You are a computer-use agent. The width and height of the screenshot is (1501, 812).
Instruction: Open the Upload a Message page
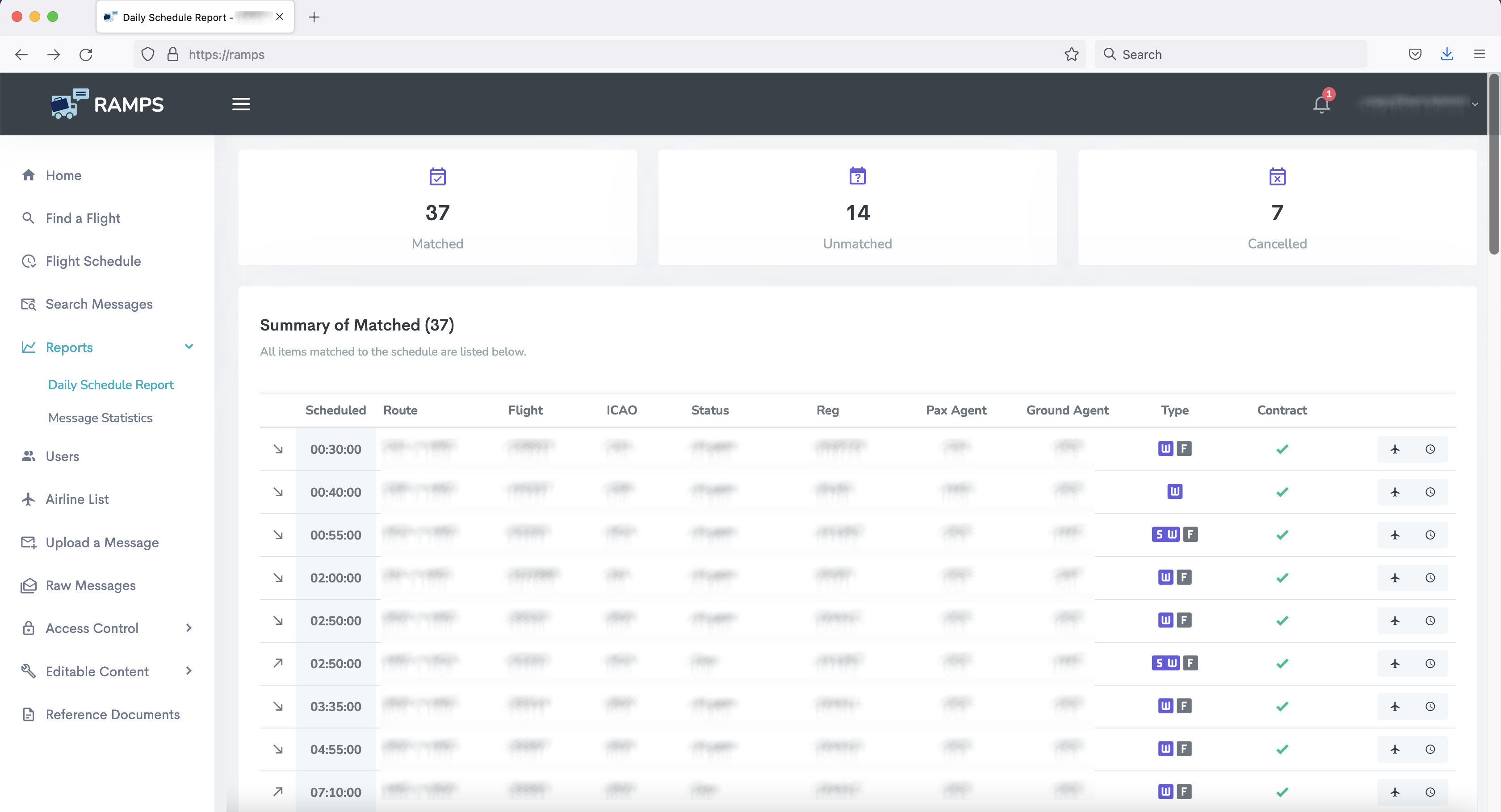pos(102,542)
